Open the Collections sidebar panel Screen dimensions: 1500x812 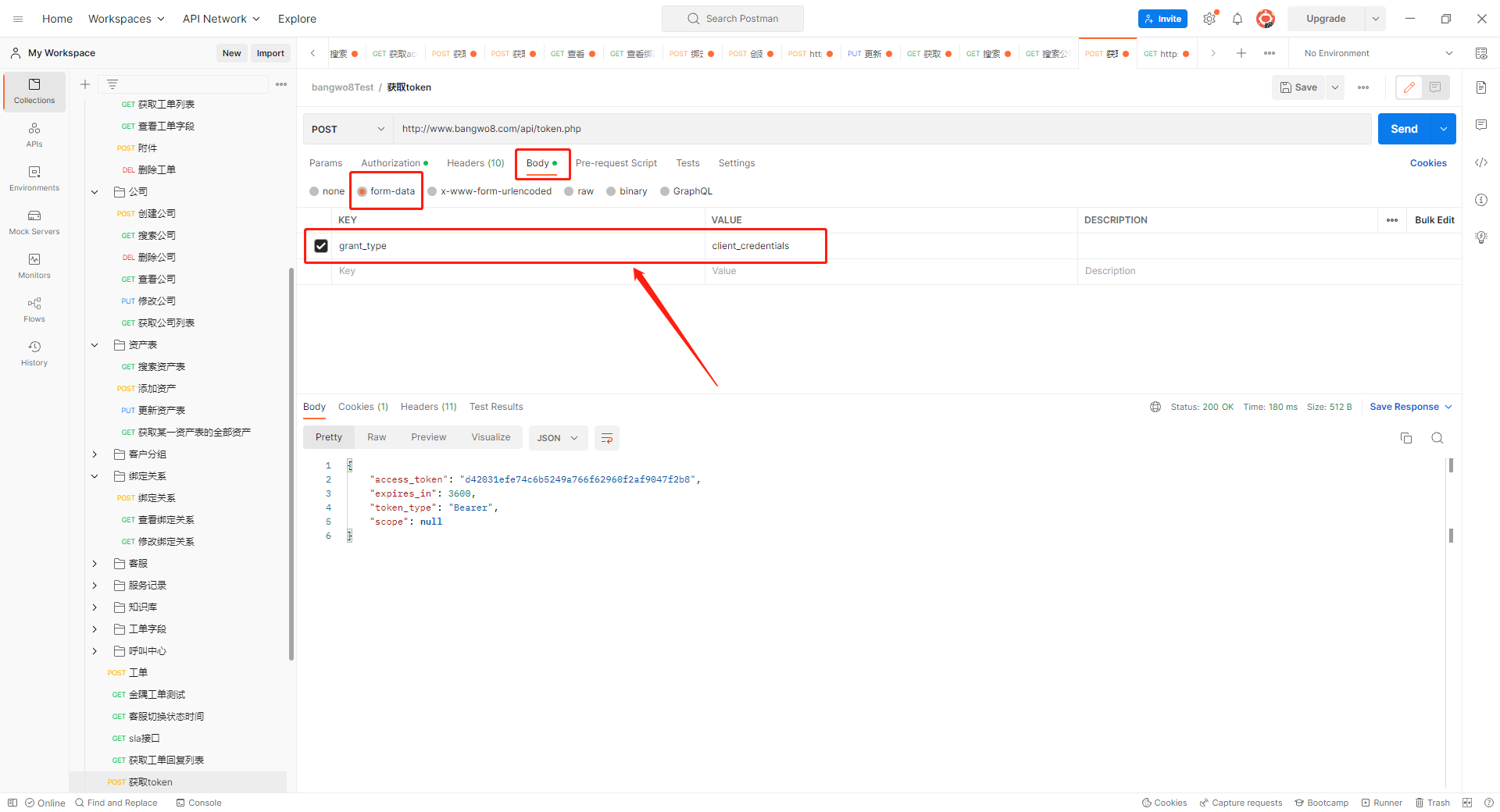[34, 91]
